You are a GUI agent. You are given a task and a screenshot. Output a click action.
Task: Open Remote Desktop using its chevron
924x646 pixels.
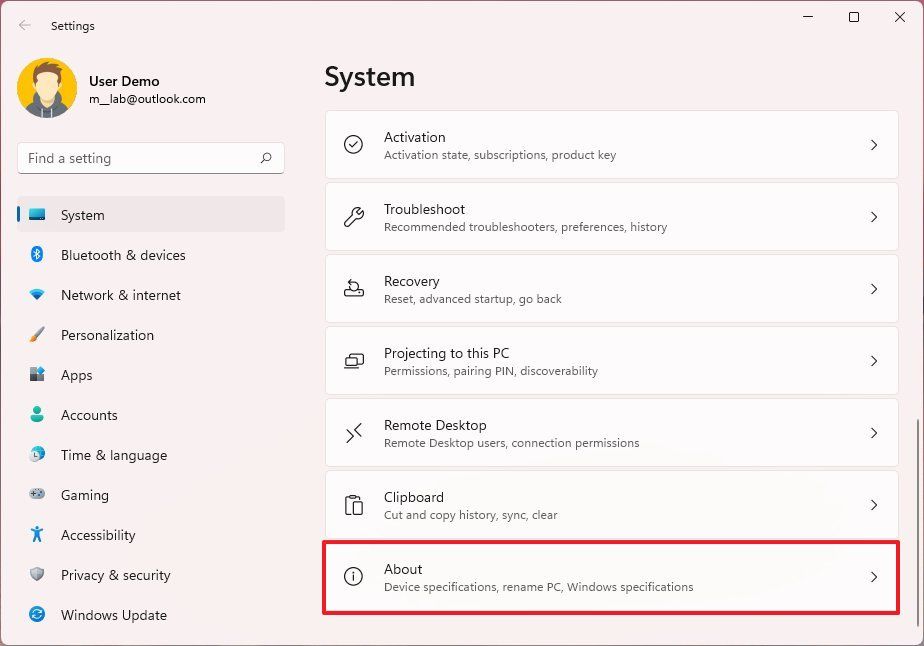click(874, 433)
